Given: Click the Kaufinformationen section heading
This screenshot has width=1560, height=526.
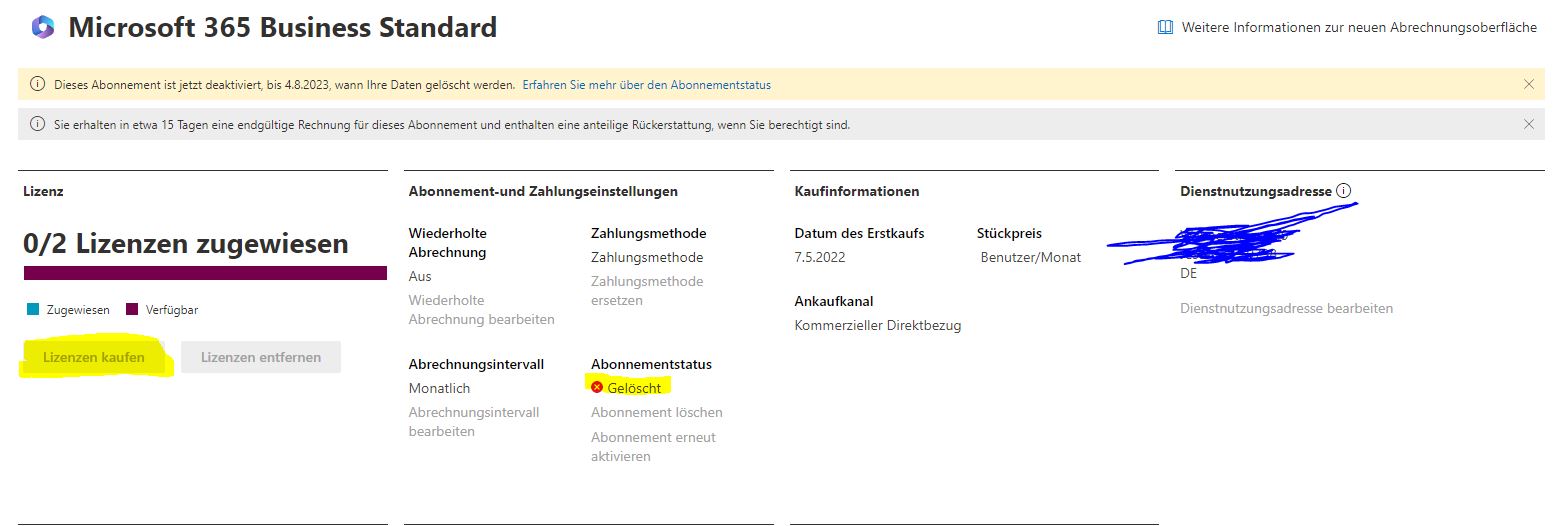Looking at the screenshot, I should pyautogui.click(x=857, y=191).
